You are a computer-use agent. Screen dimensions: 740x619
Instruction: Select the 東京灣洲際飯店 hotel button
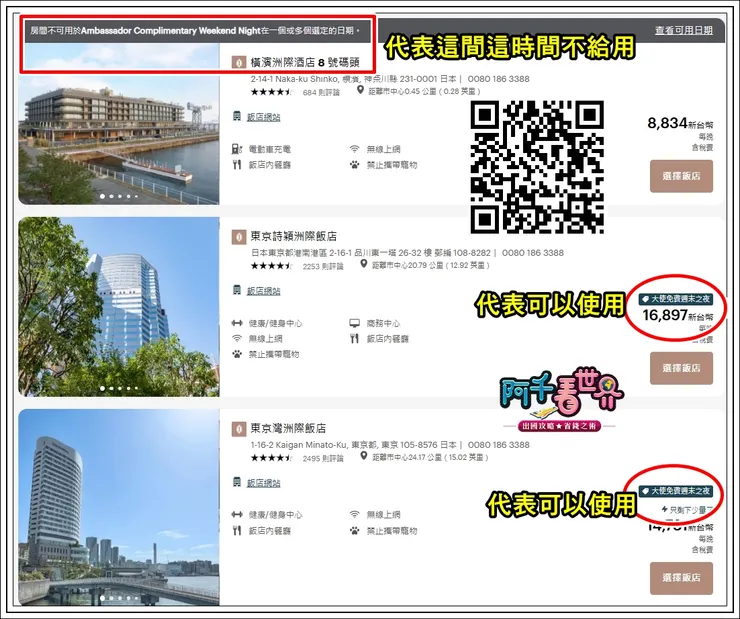681,577
